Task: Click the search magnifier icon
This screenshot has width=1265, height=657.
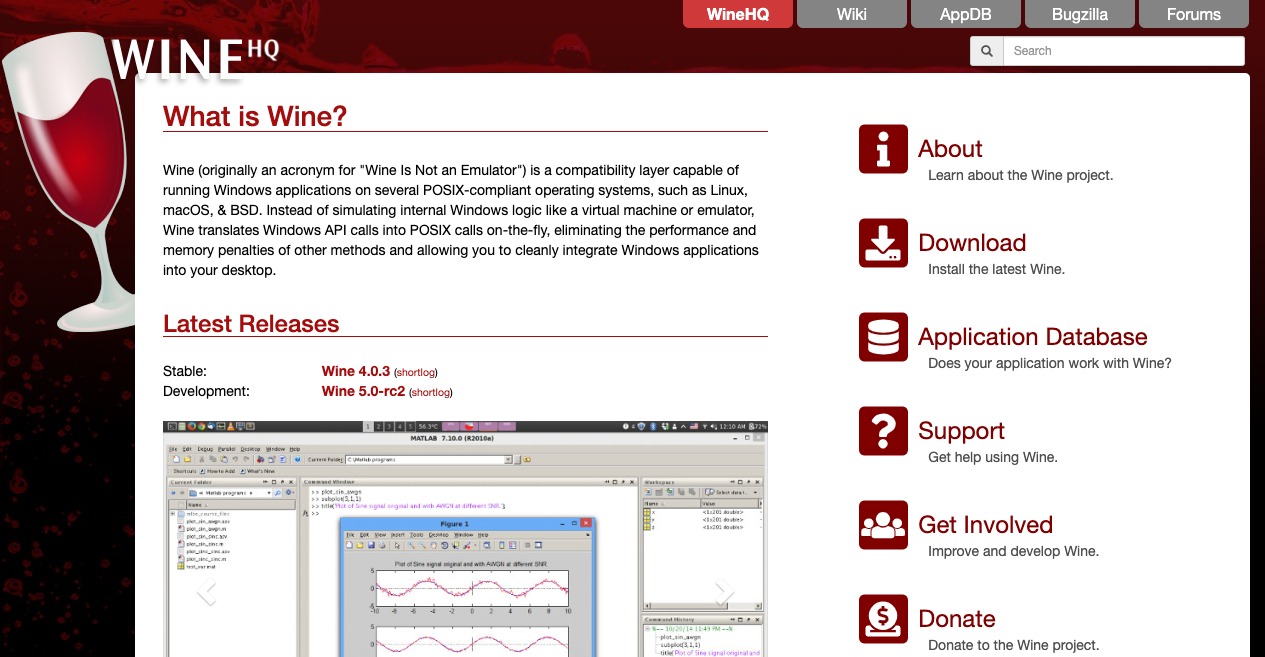Action: point(987,51)
